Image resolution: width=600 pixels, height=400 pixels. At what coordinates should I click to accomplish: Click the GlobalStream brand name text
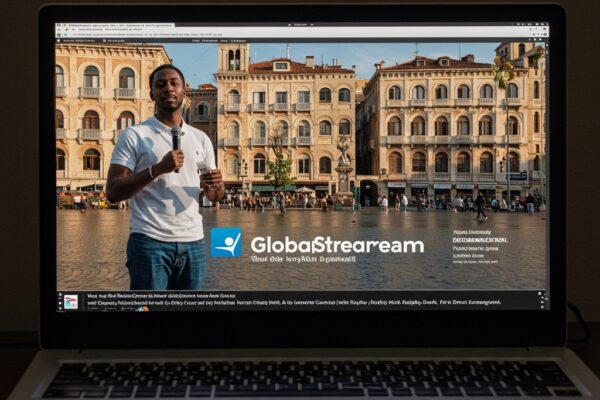pyautogui.click(x=337, y=245)
